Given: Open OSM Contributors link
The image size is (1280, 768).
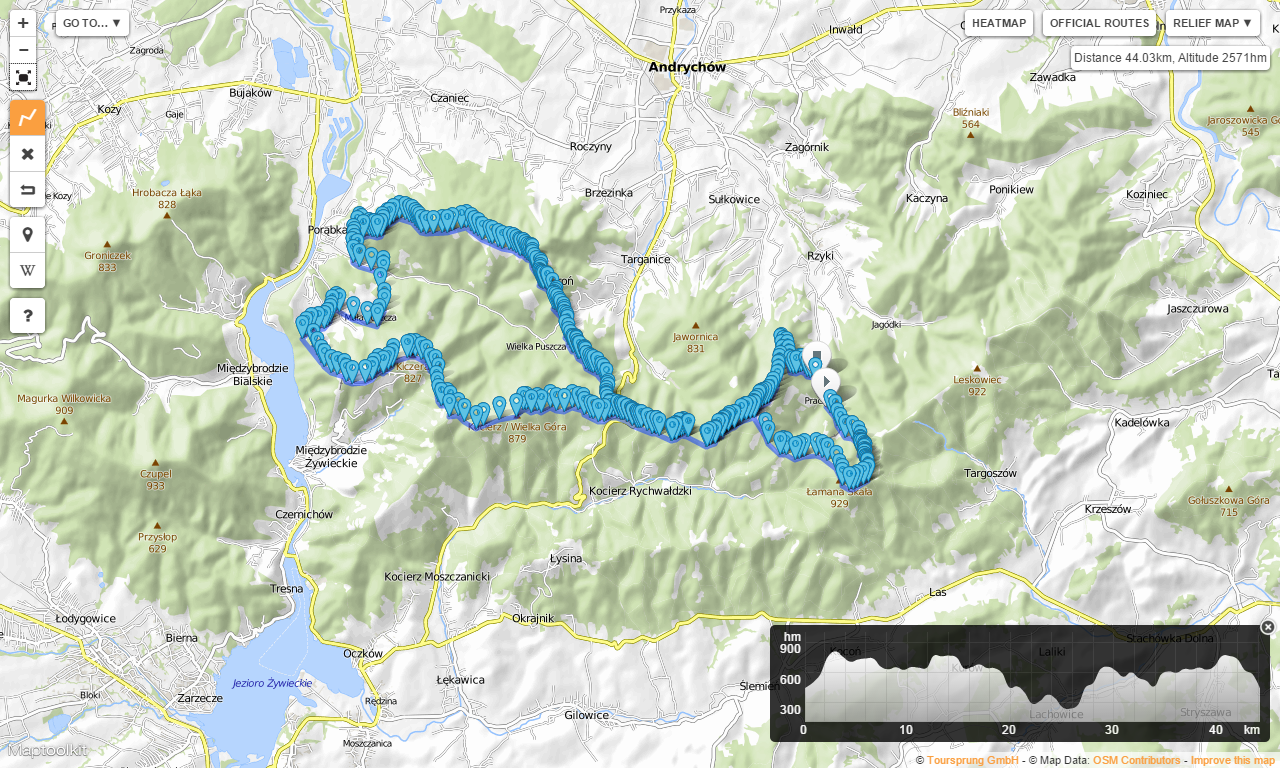Looking at the screenshot, I should (1136, 760).
